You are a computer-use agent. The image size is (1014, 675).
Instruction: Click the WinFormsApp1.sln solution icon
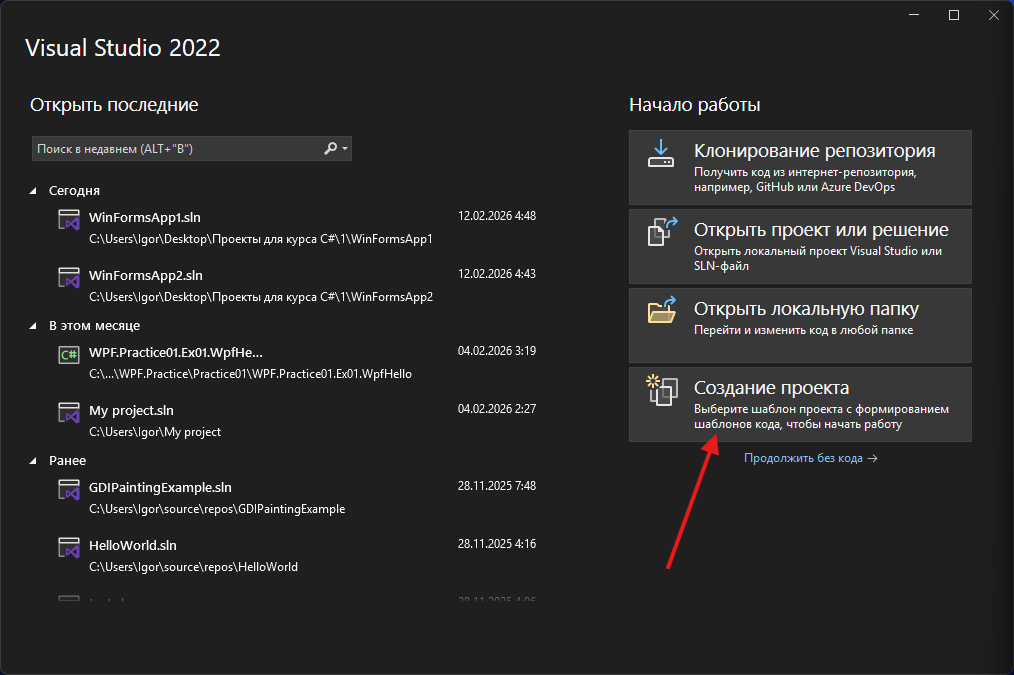click(x=69, y=220)
